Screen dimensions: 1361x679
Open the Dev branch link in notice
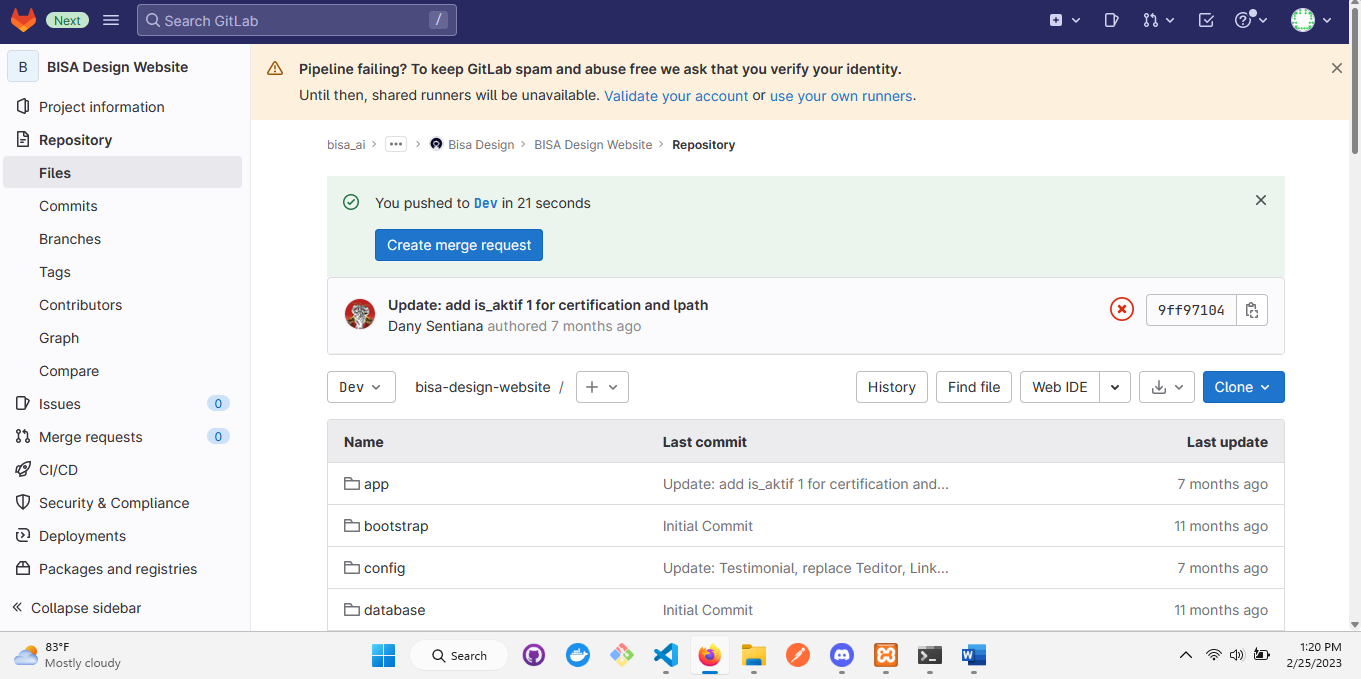pyautogui.click(x=486, y=203)
